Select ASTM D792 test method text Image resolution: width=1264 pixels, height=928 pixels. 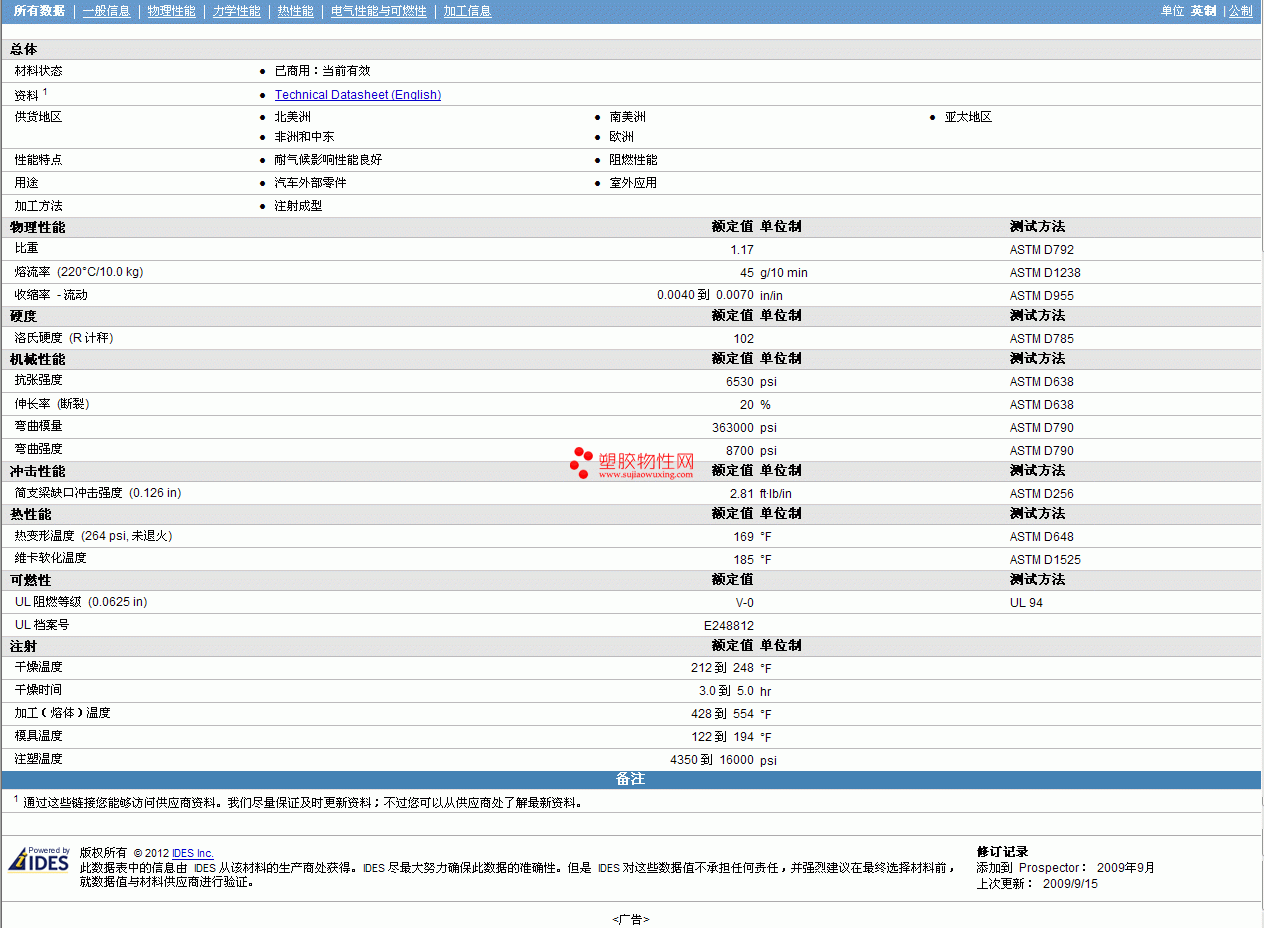click(x=1042, y=250)
